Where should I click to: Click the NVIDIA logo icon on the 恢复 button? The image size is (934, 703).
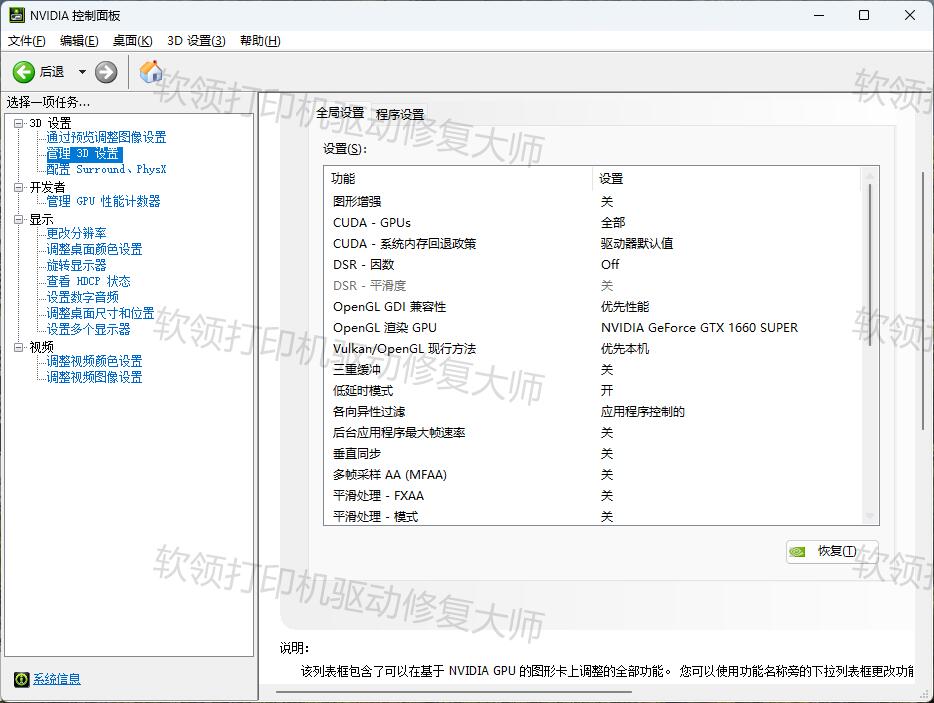[x=797, y=551]
